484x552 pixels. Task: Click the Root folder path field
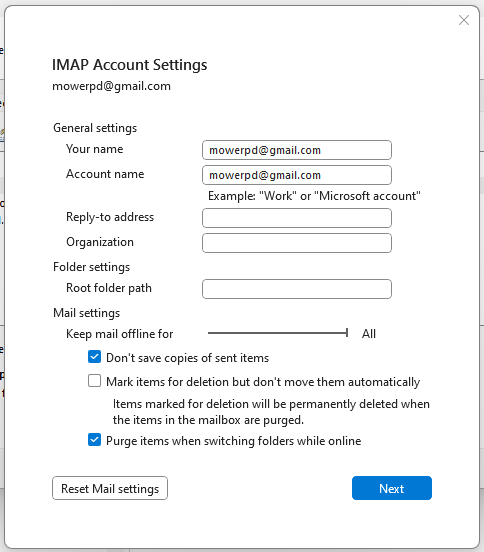coord(297,289)
